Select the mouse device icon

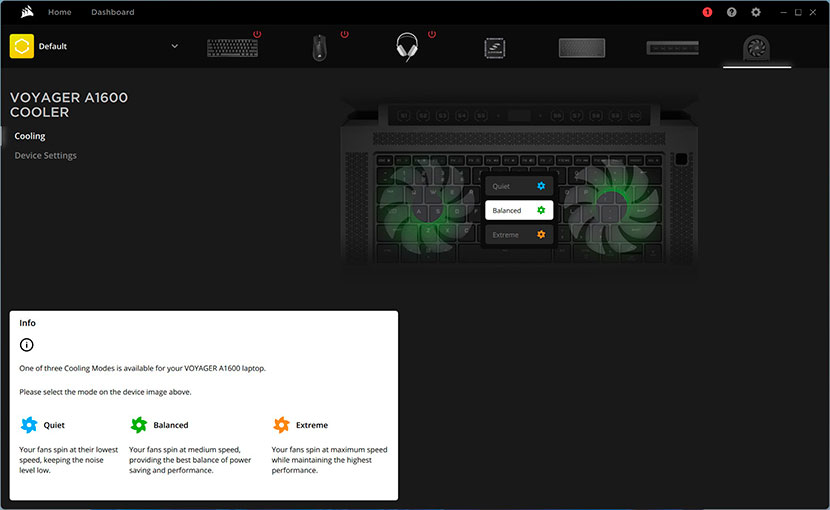[319, 48]
